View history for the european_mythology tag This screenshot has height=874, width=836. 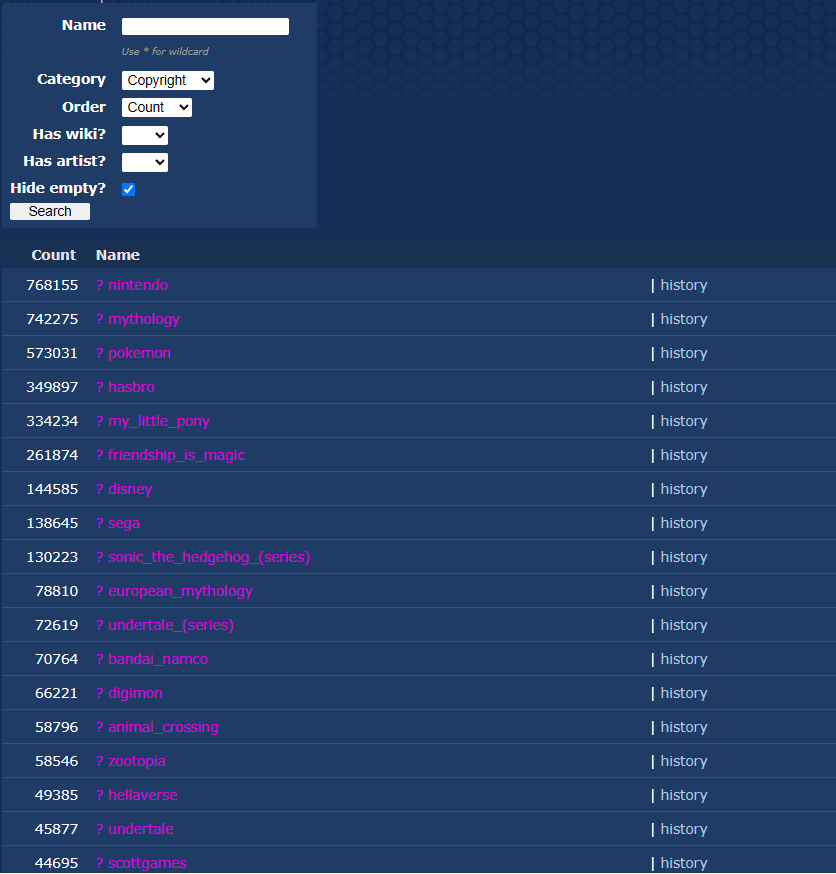(x=684, y=591)
